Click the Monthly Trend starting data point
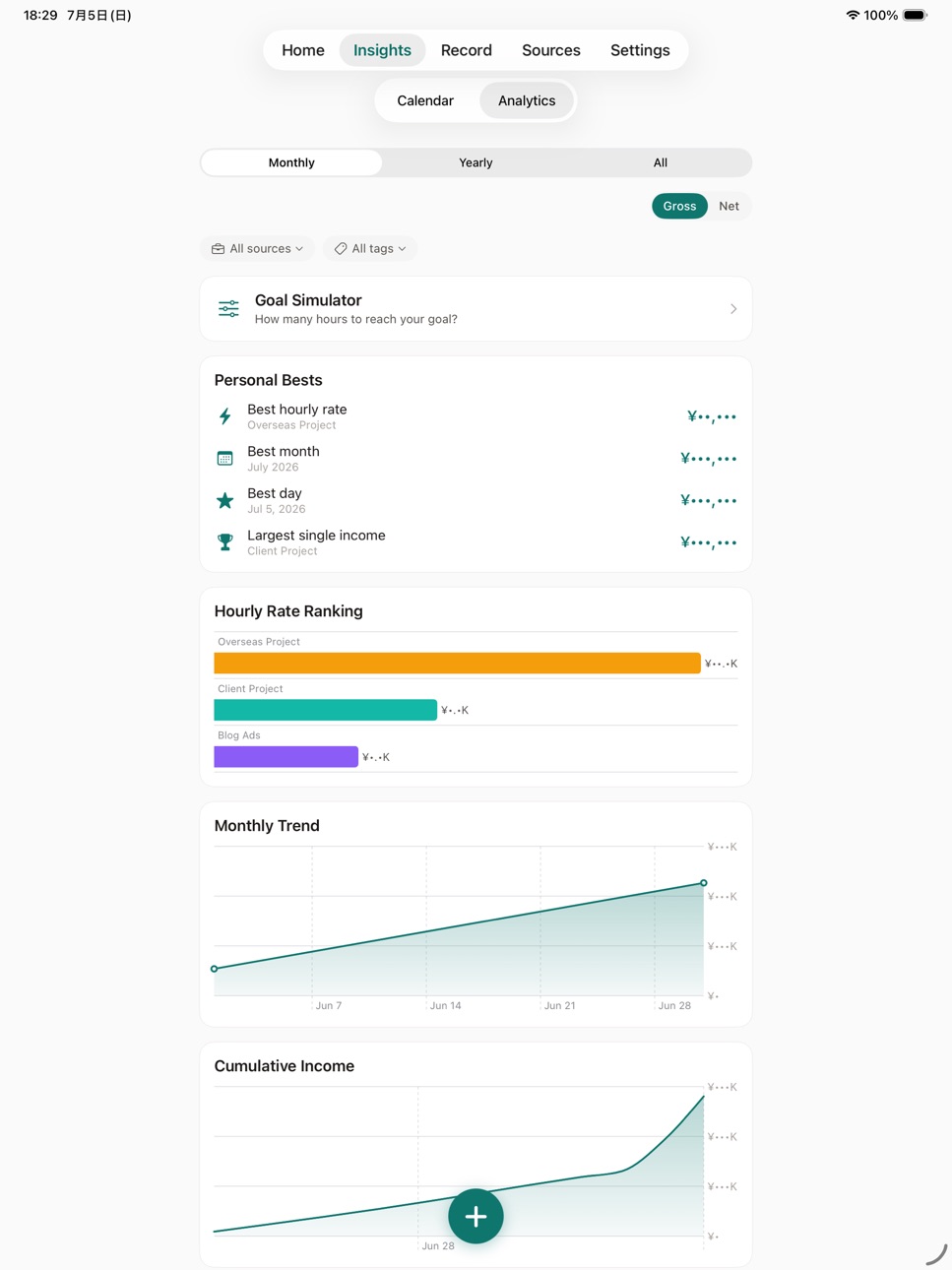952x1270 pixels. click(x=215, y=969)
